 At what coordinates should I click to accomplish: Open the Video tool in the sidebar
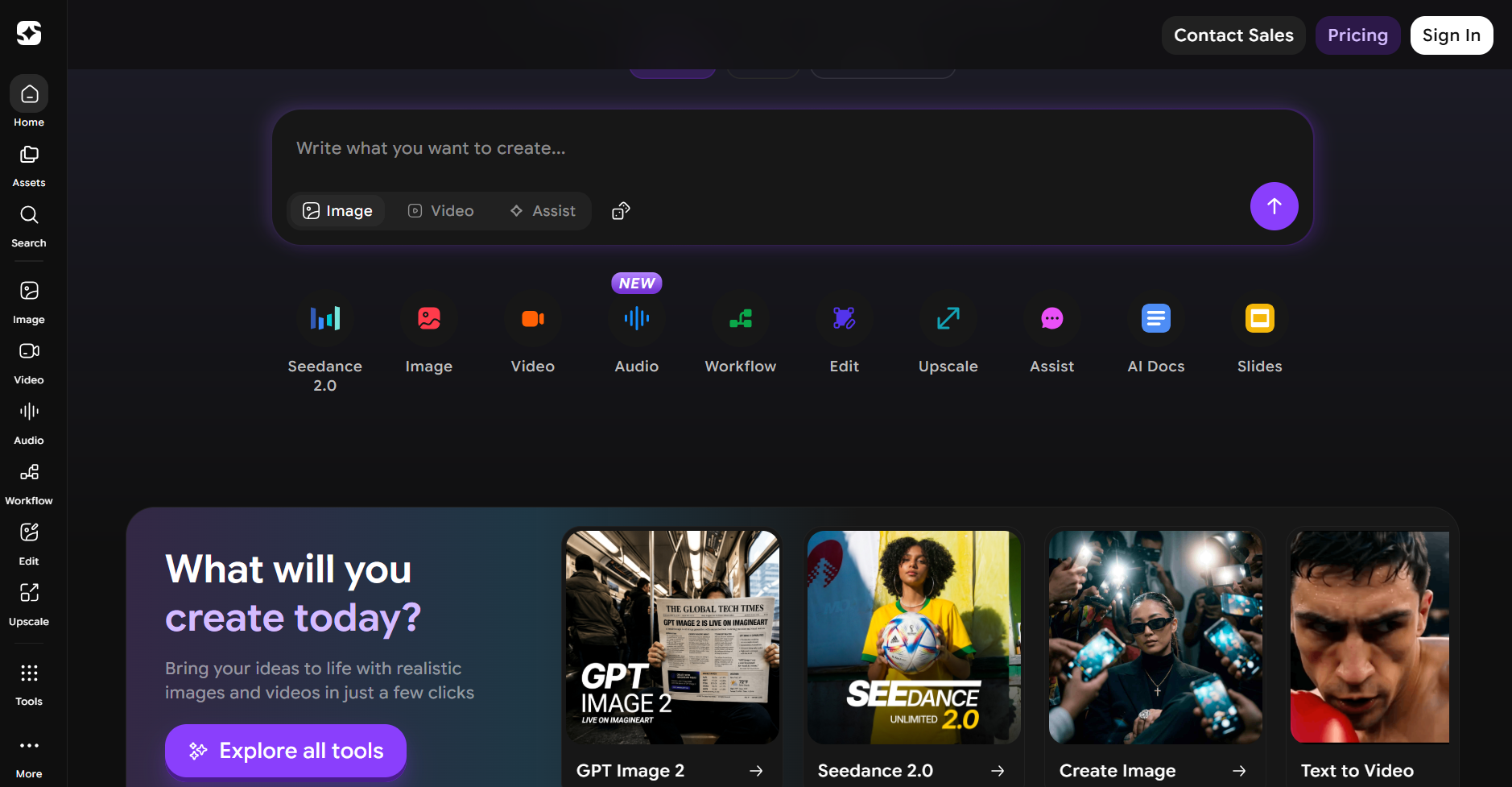29,362
